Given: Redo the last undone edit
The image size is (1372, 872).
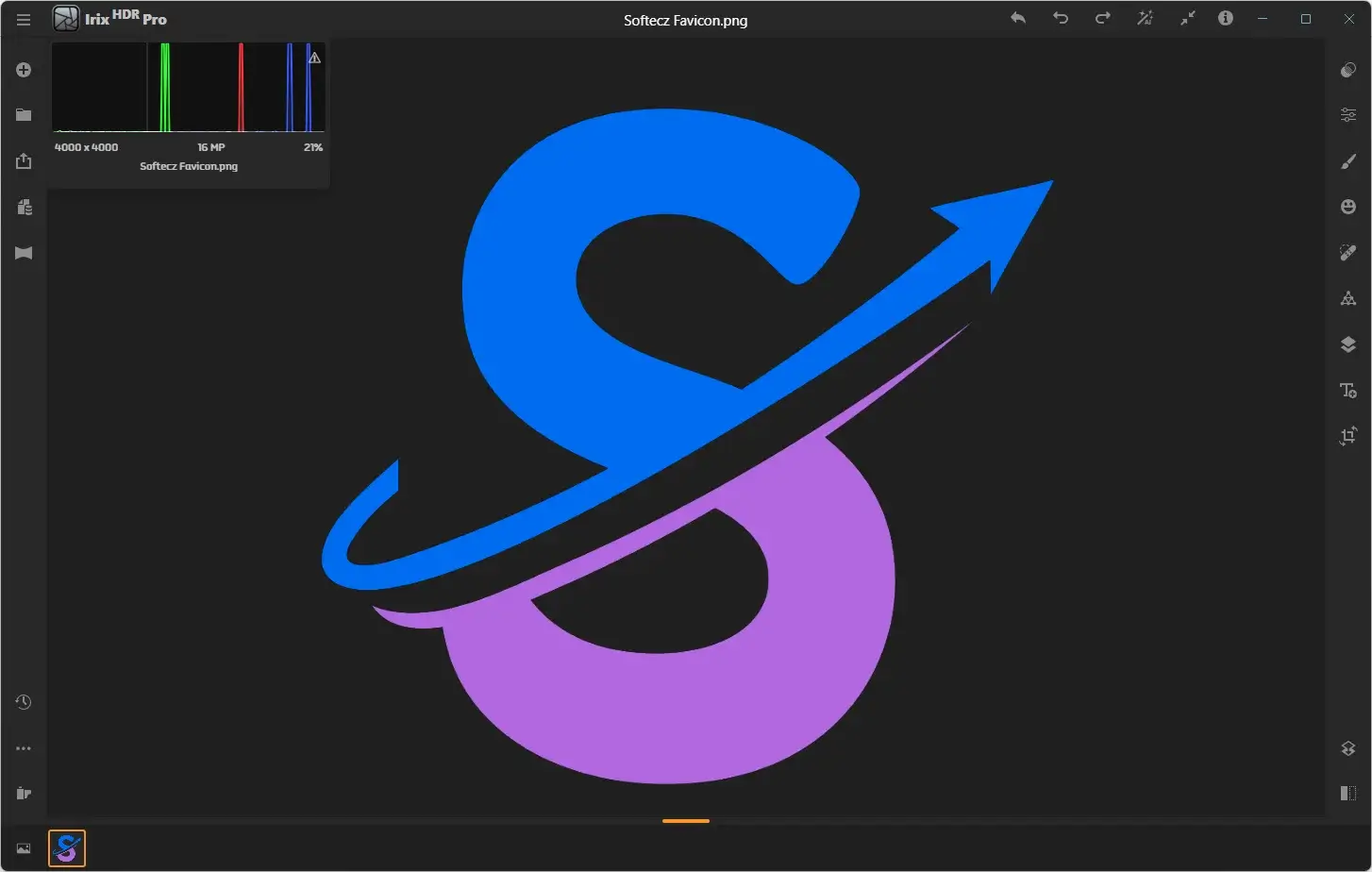Looking at the screenshot, I should click(1102, 18).
